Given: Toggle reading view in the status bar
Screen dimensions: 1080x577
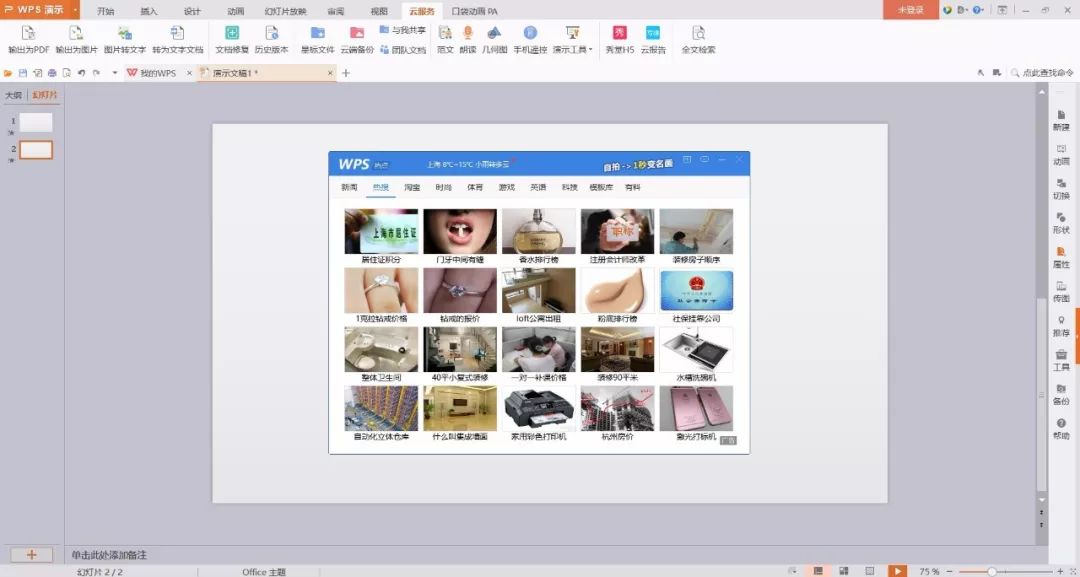Looking at the screenshot, I should click(869, 570).
